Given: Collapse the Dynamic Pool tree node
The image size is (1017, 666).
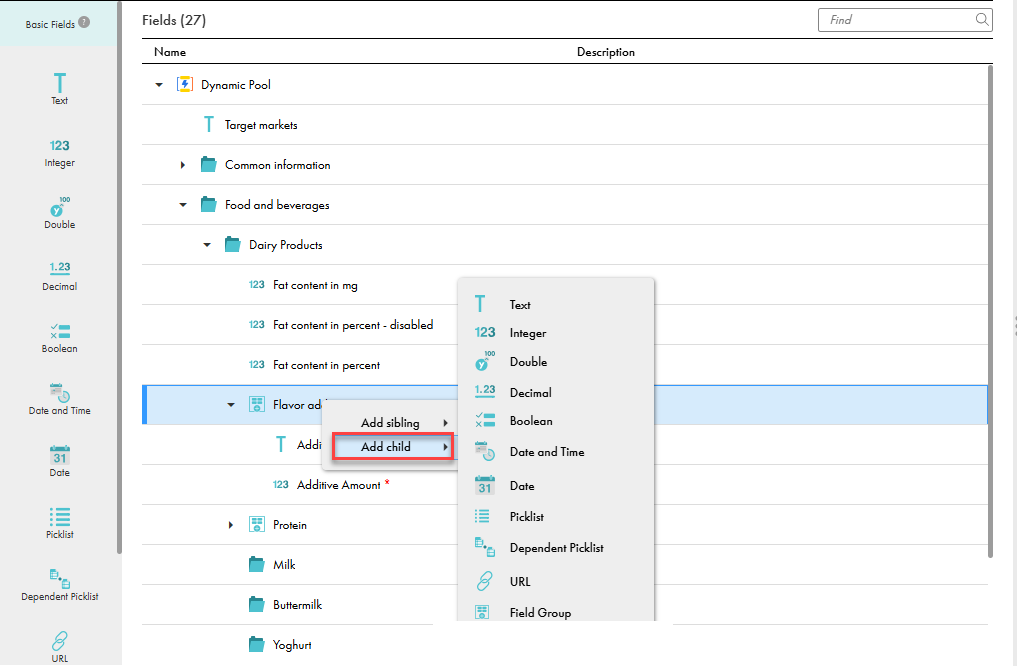Looking at the screenshot, I should click(159, 85).
